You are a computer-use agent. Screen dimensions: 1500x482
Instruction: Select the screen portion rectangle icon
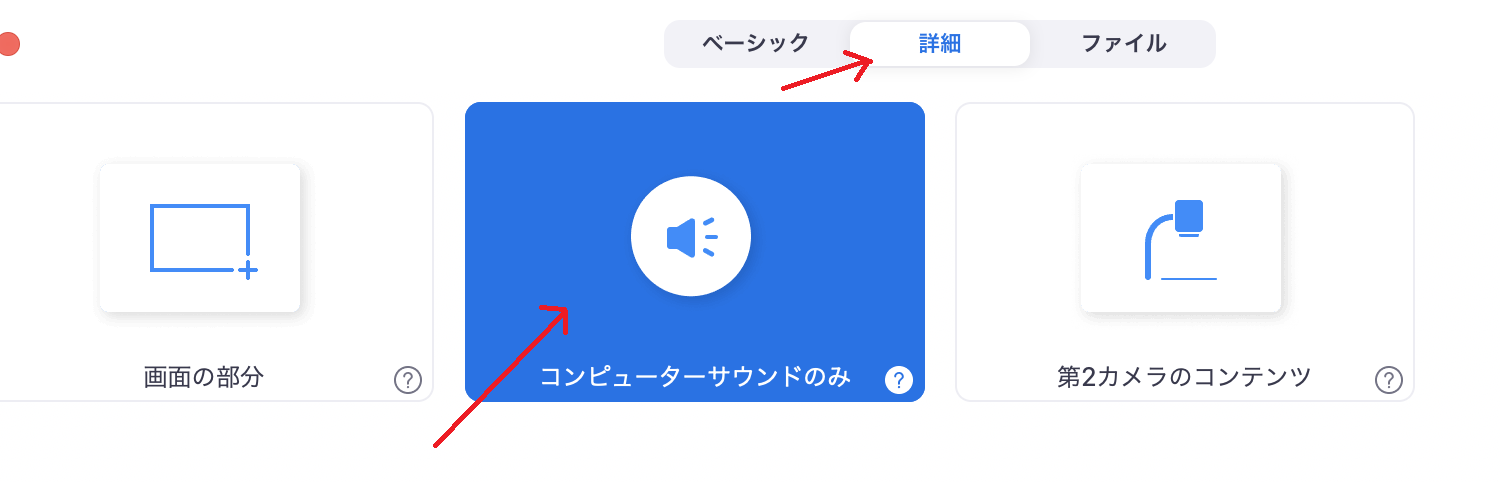[203, 240]
